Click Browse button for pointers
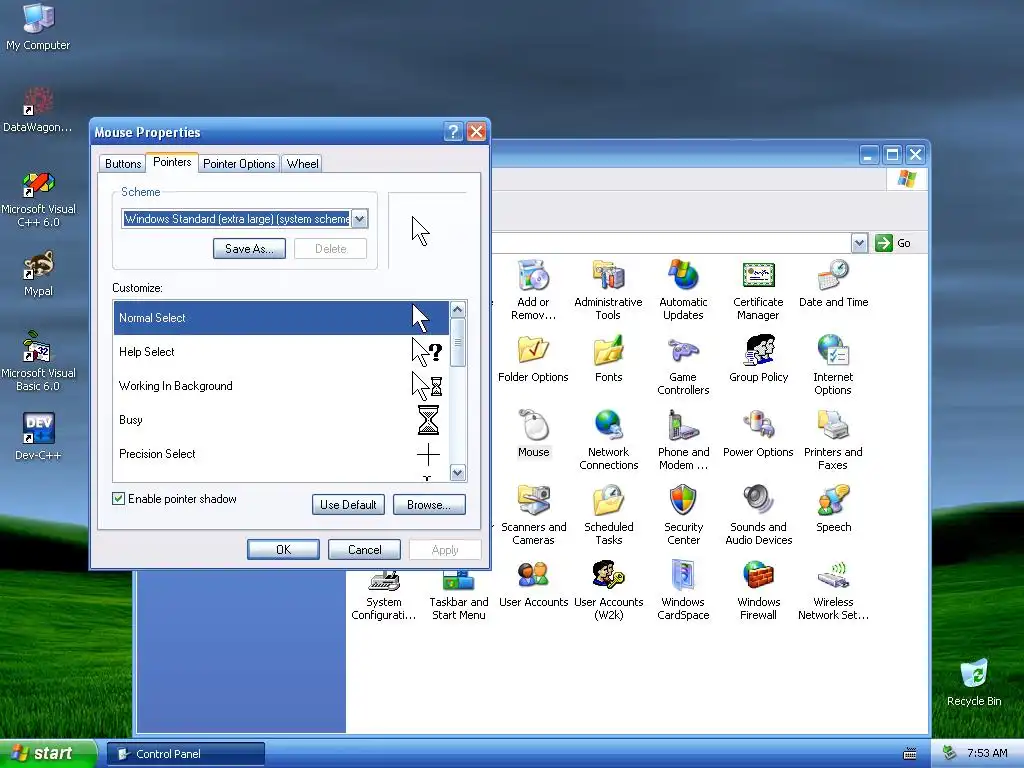The width and height of the screenshot is (1024, 768). [x=429, y=505]
